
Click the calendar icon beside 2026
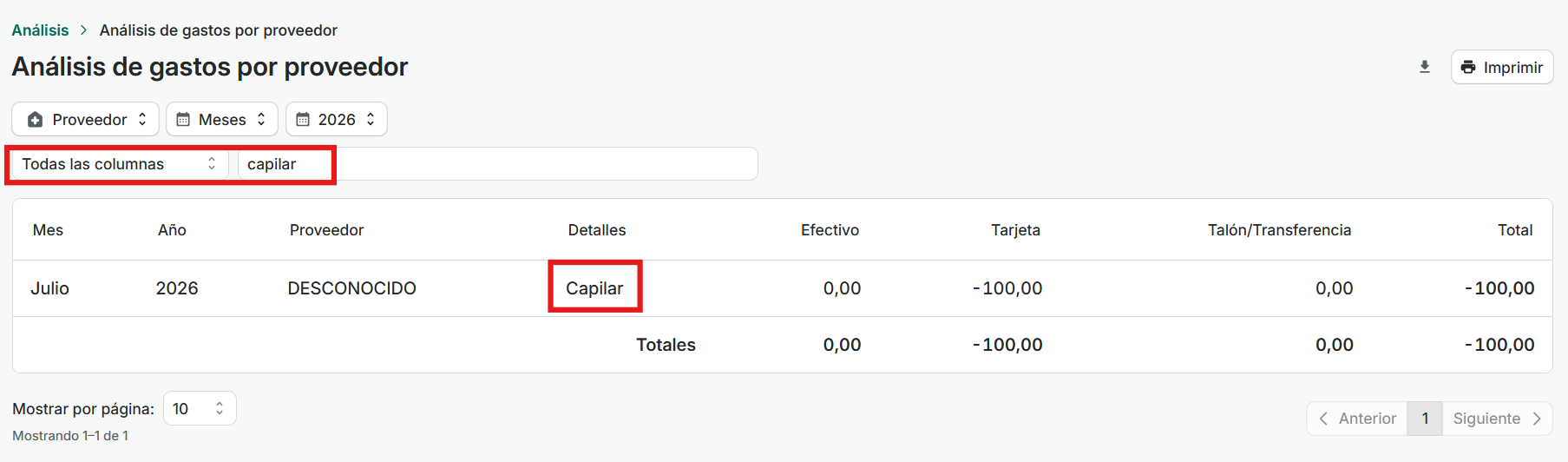[x=303, y=120]
